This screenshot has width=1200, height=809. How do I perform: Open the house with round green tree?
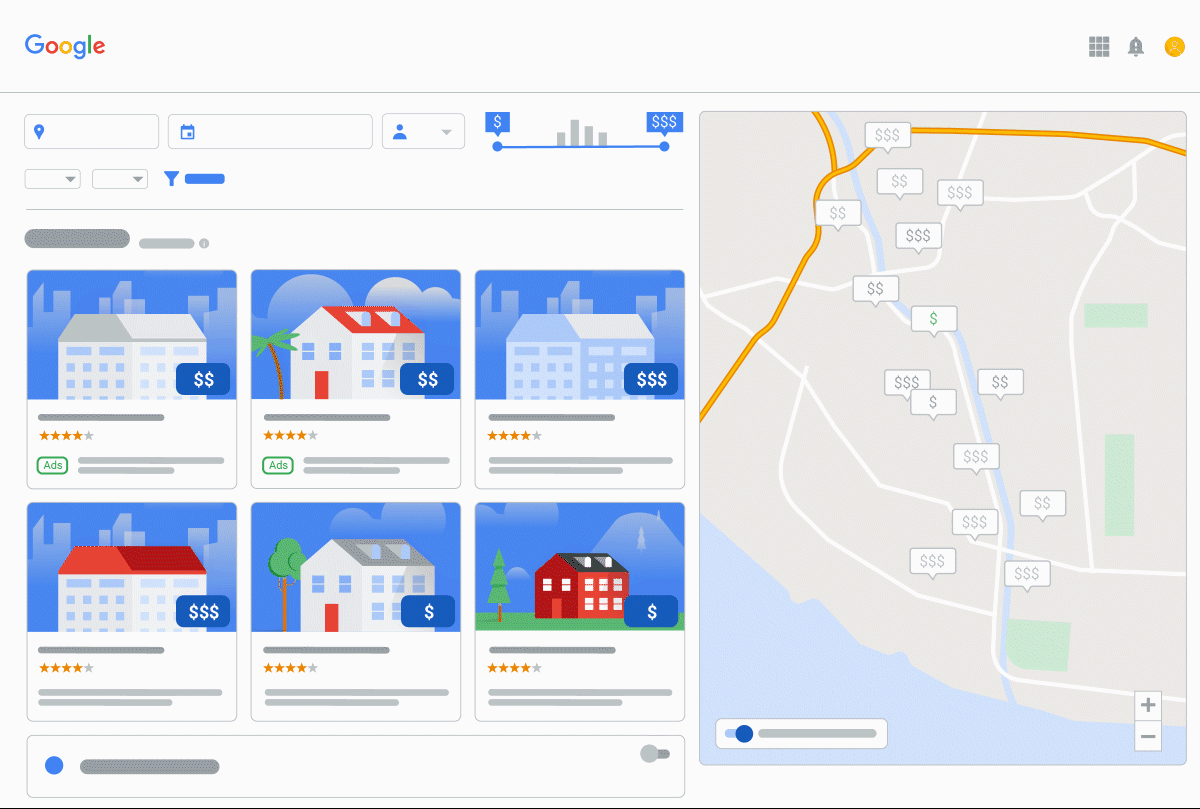(356, 567)
